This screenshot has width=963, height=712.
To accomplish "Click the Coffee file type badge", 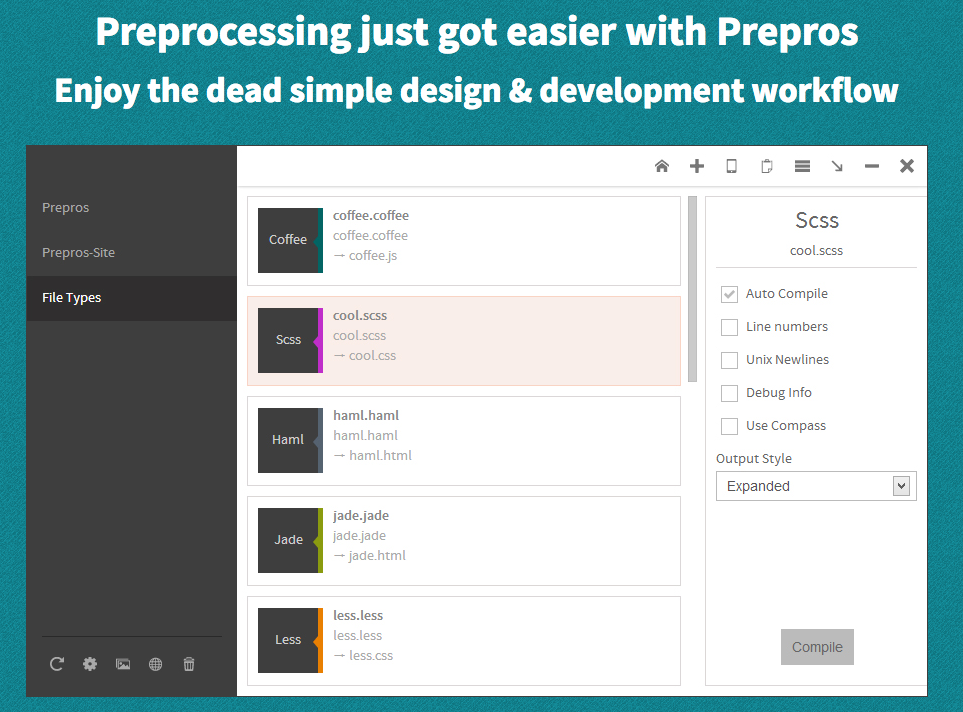I will (x=290, y=240).
